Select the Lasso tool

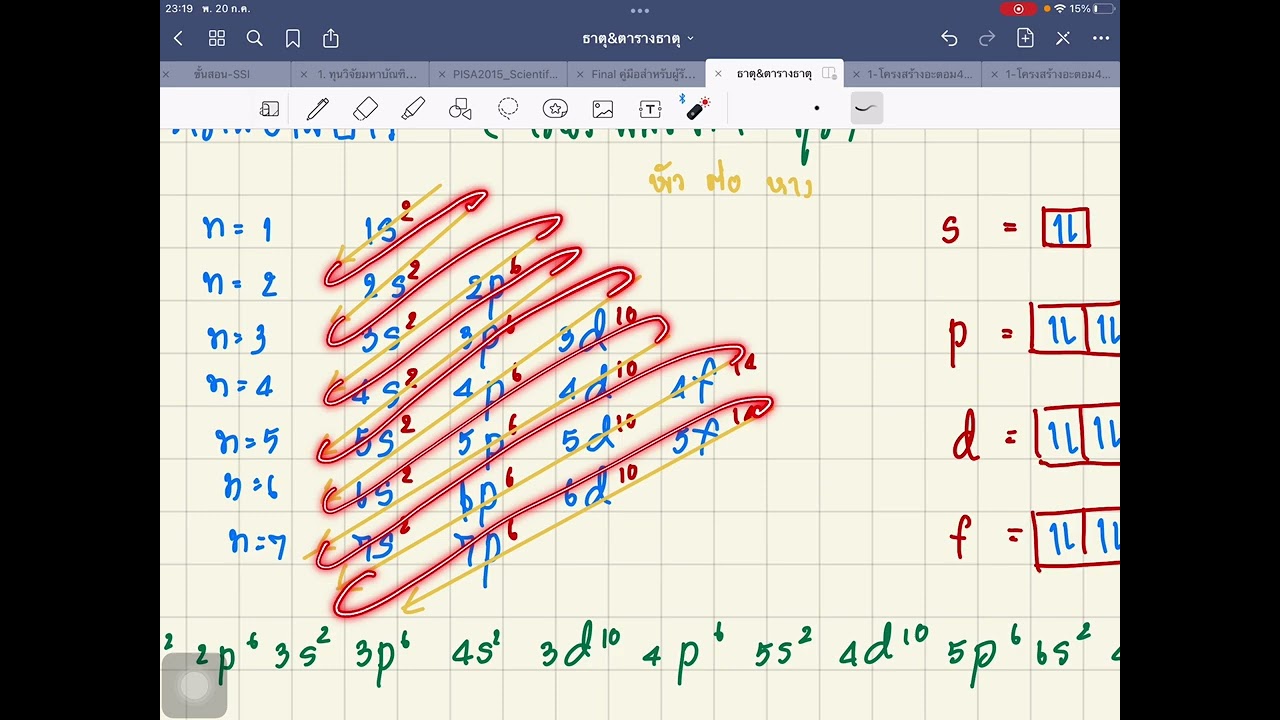(508, 108)
